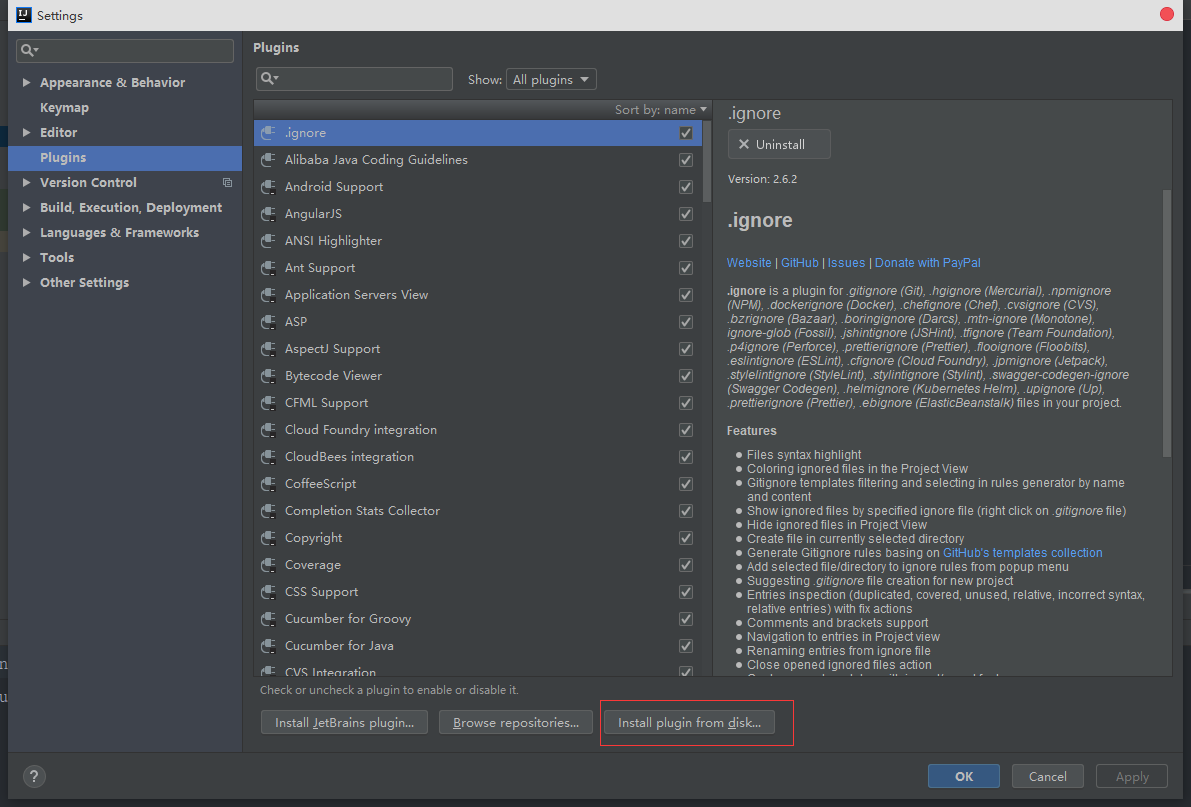Click the AspectJ Support plugin icon
This screenshot has width=1191, height=807.
click(x=268, y=349)
